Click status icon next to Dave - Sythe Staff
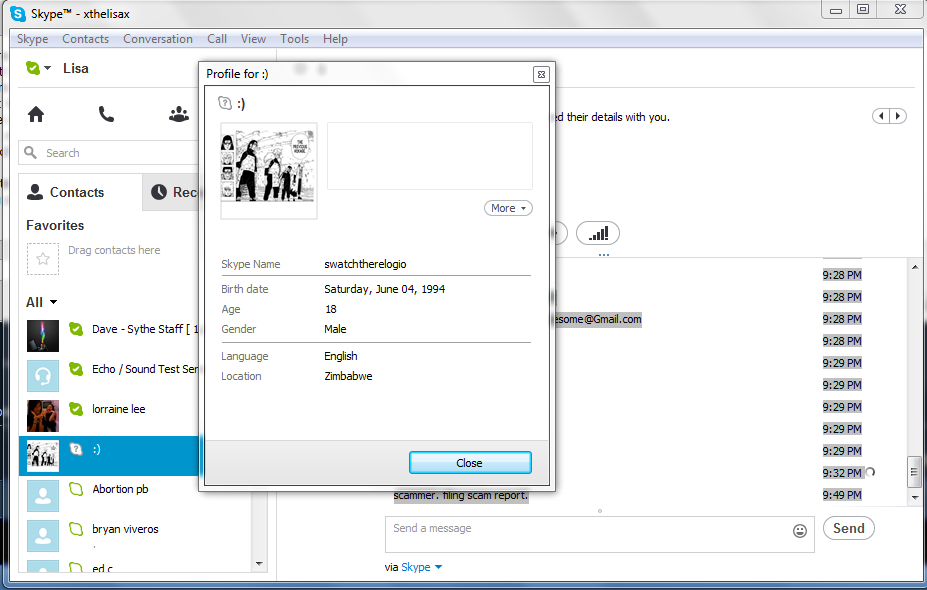 pos(76,329)
